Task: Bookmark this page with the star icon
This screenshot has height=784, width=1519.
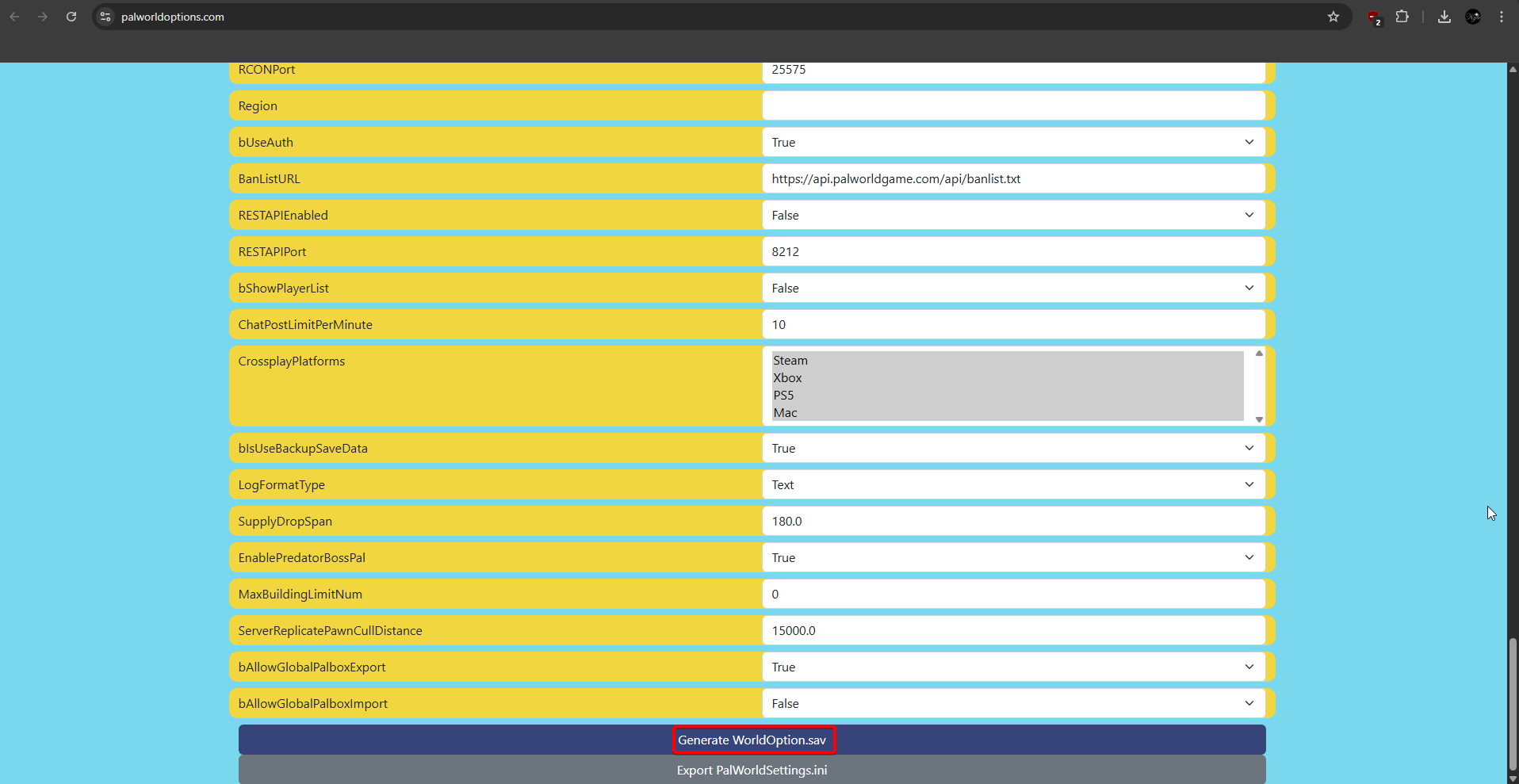Action: click(x=1333, y=17)
